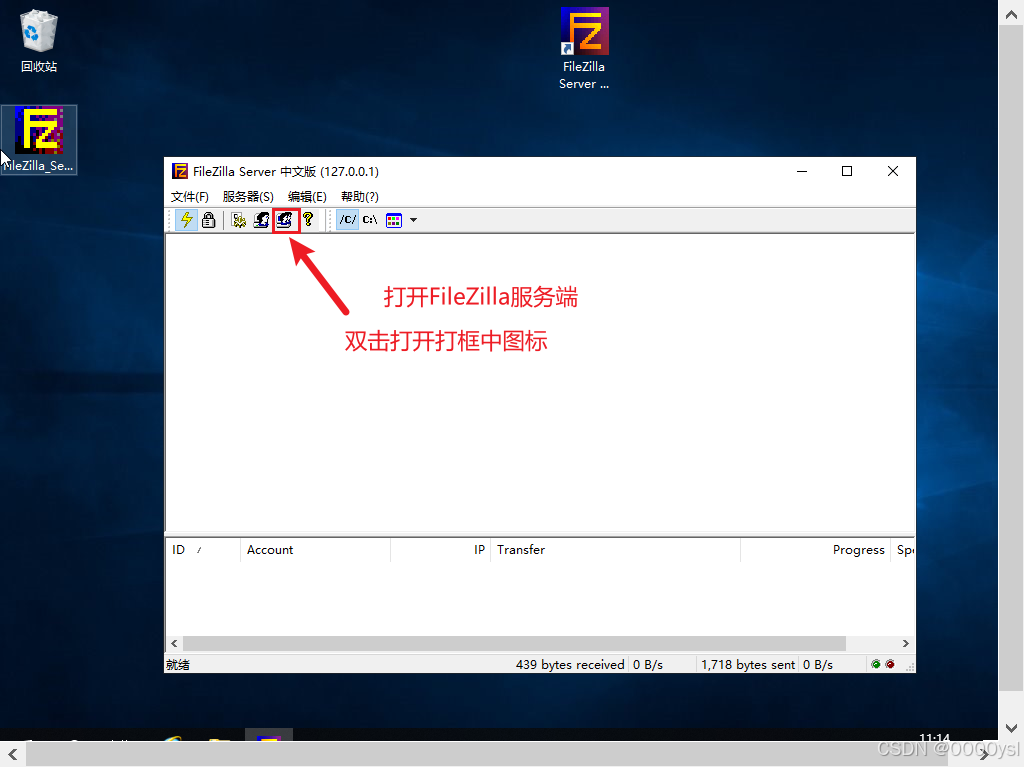
Task: Click the "439 bytes received" status entry
Action: click(570, 665)
